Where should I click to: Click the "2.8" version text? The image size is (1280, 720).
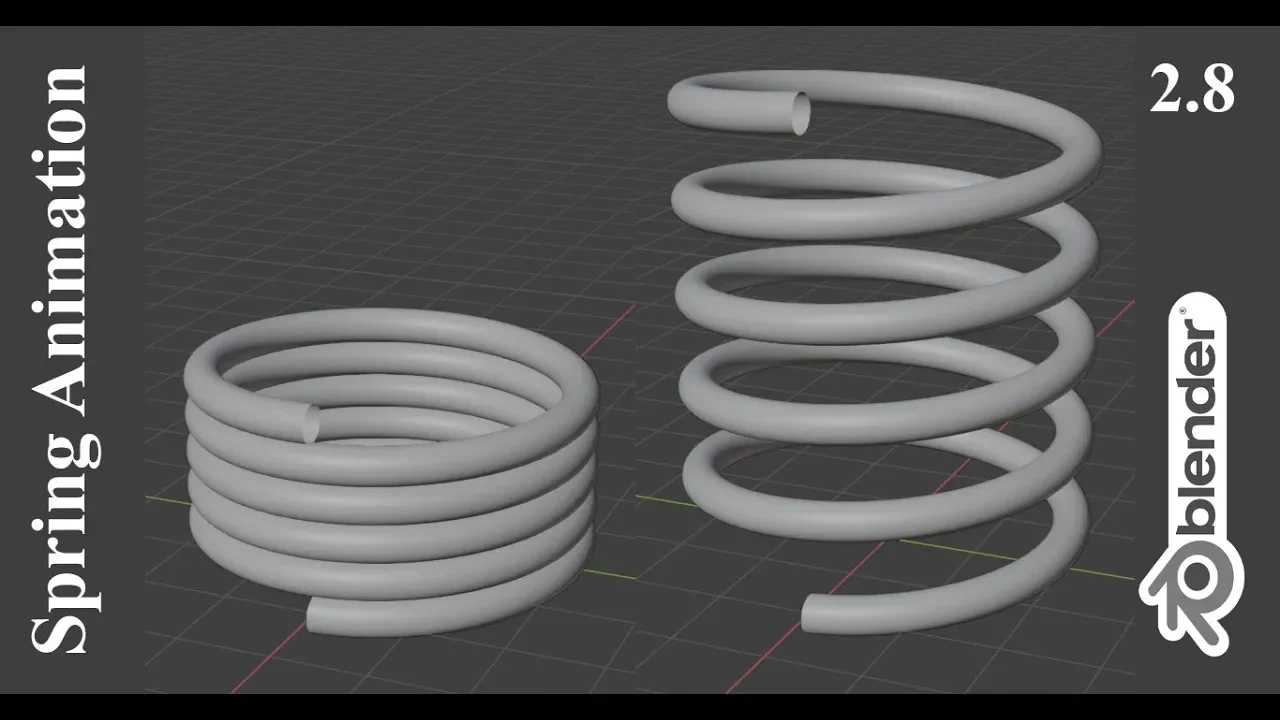(x=1192, y=90)
